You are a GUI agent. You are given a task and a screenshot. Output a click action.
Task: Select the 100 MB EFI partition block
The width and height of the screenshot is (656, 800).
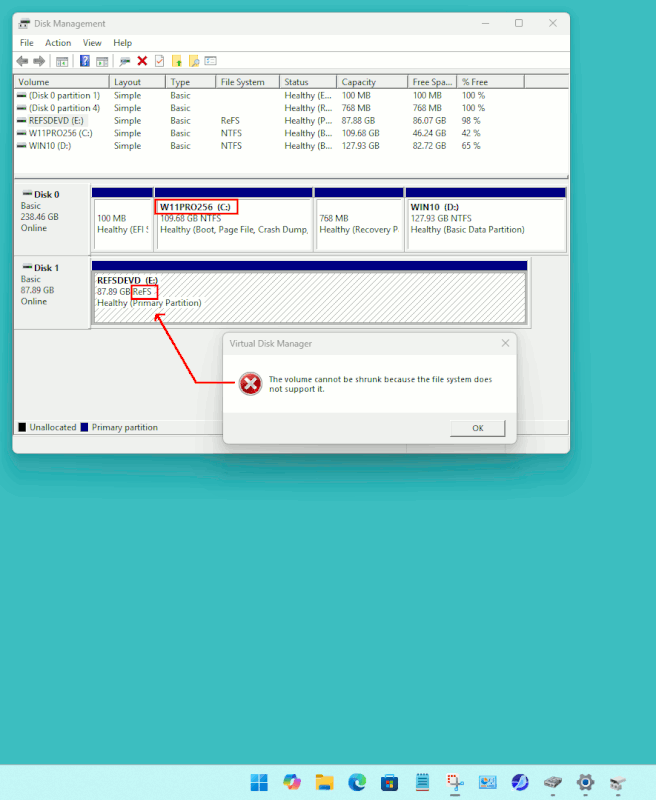122,219
